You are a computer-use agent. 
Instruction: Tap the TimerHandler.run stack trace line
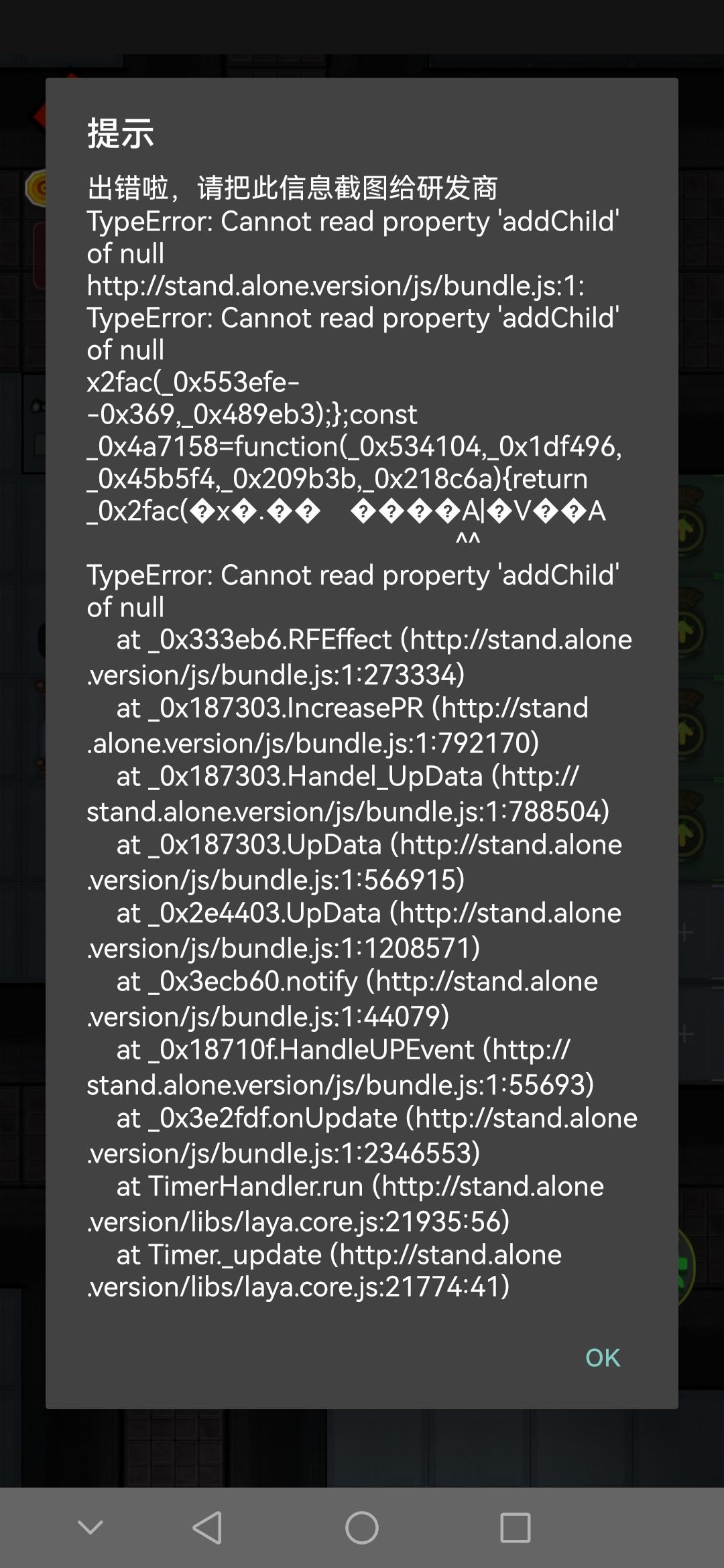(x=345, y=1203)
